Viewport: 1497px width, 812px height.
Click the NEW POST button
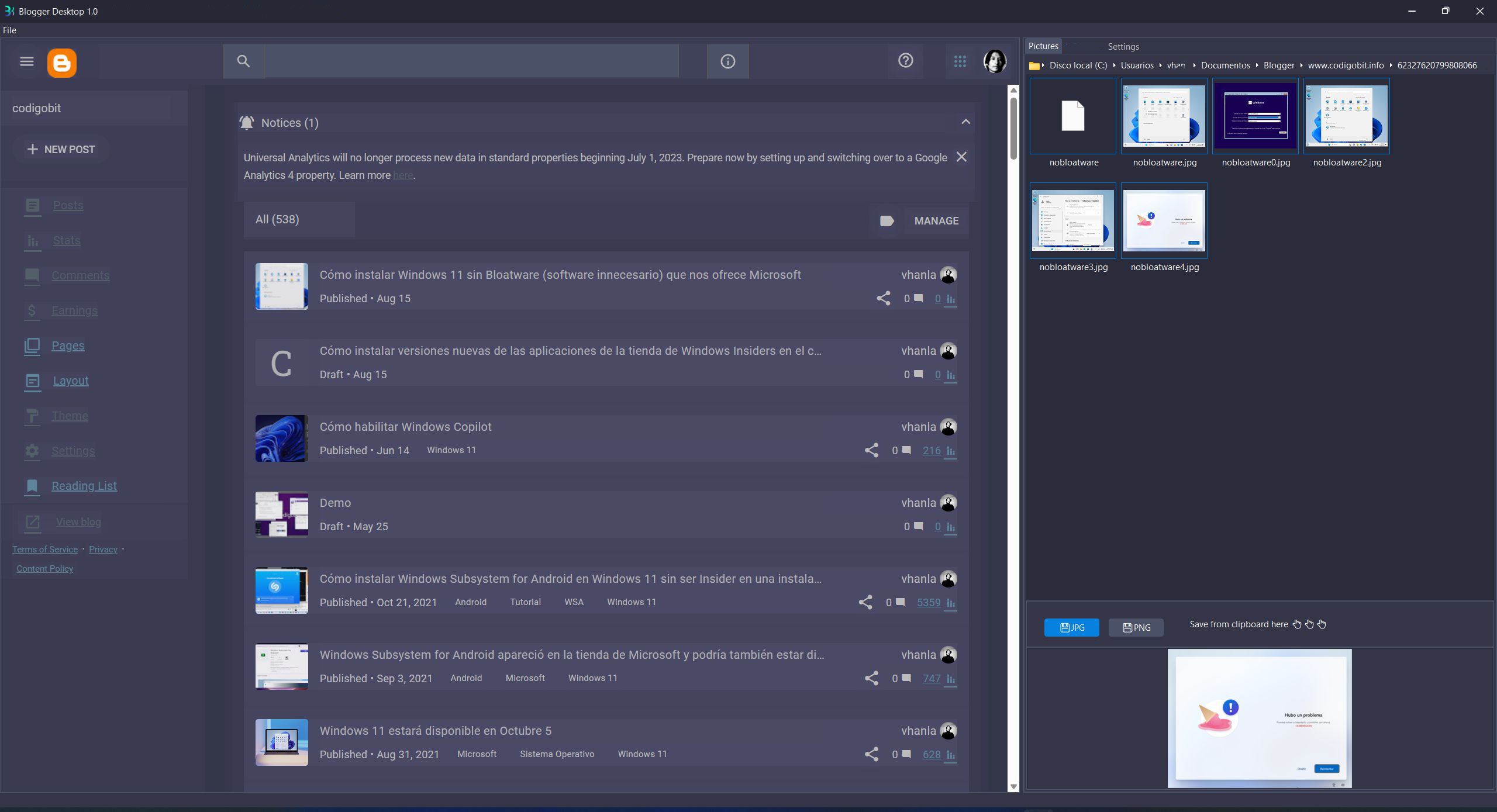pyautogui.click(x=61, y=150)
